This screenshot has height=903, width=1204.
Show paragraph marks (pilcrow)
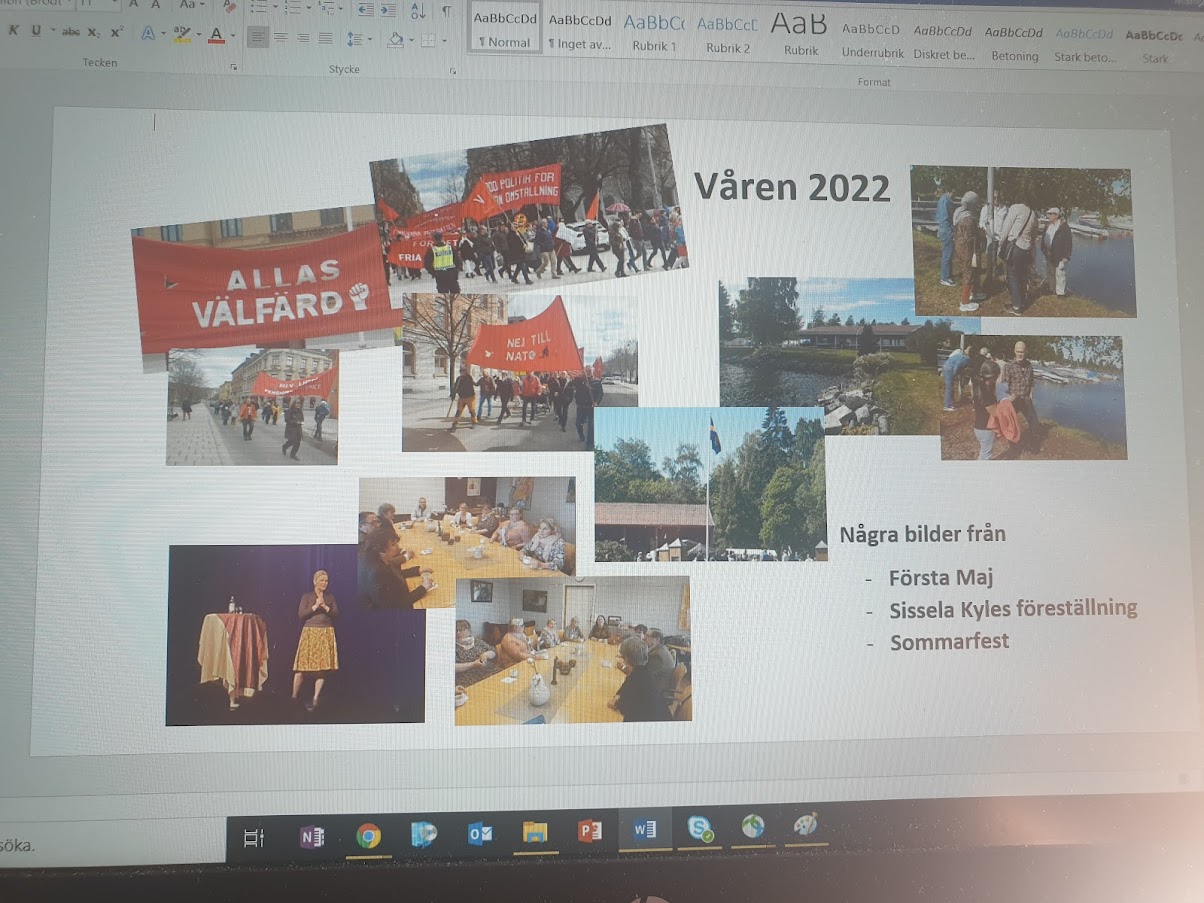point(446,11)
